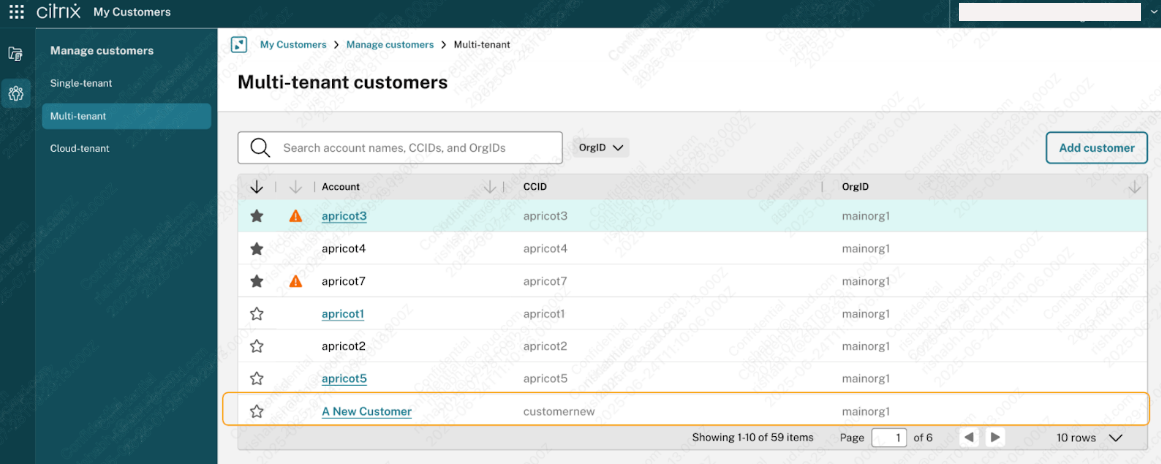1161x464 pixels.
Task: Click the warning icon next to apricot3
Action: pyautogui.click(x=295, y=216)
